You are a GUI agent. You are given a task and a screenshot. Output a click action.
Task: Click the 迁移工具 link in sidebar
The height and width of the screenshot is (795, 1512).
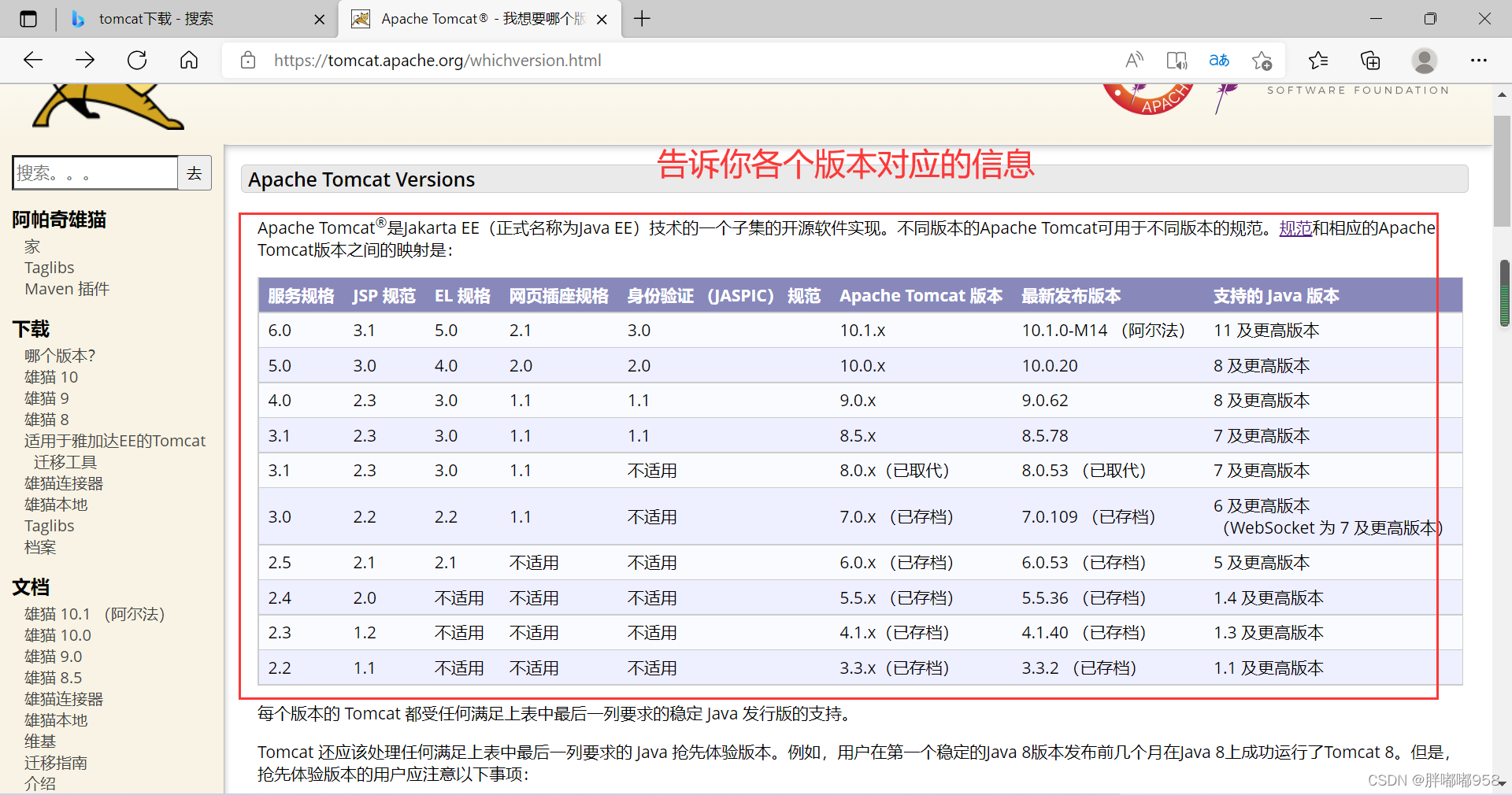tap(65, 462)
